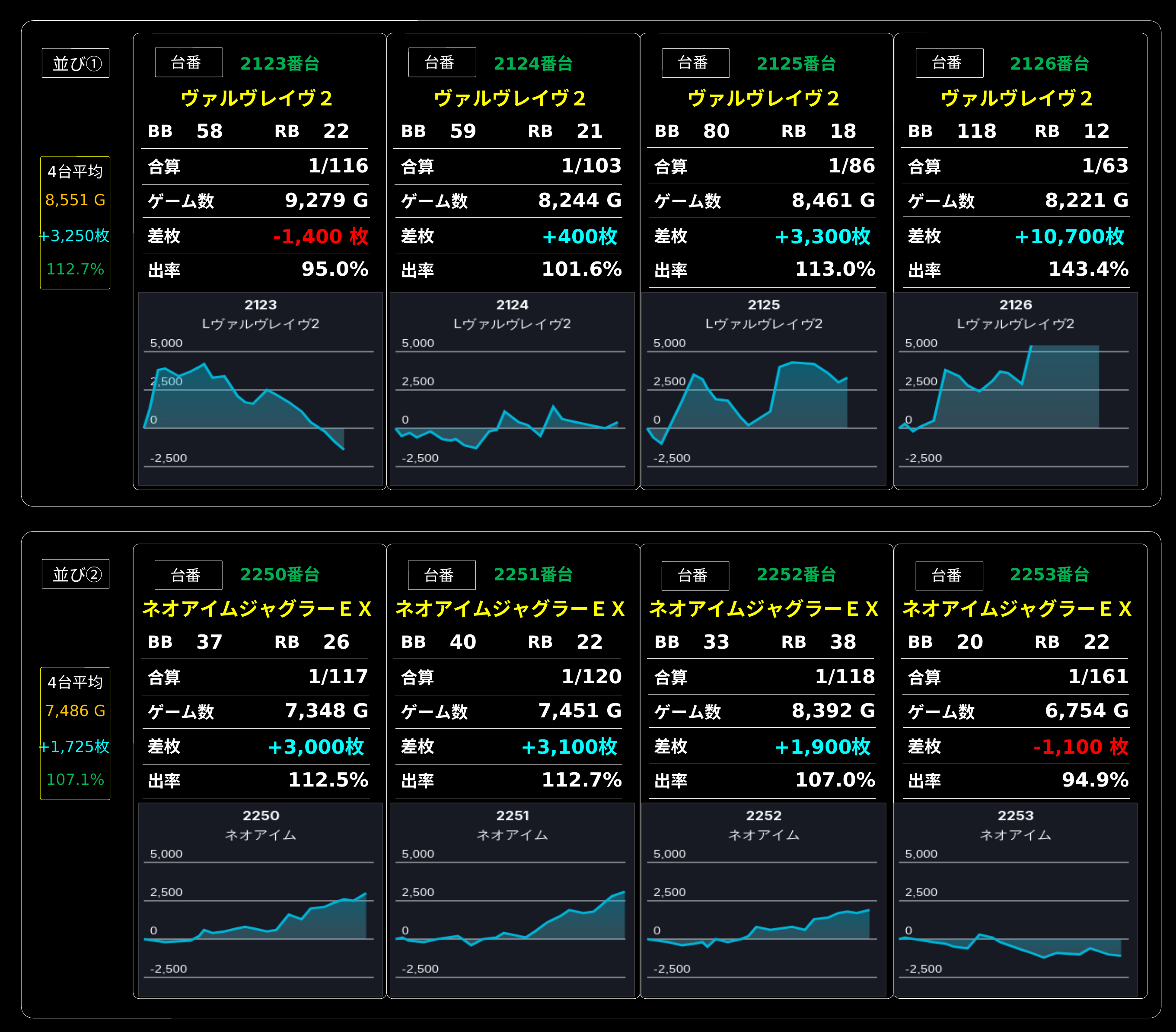Select the 2124番台 machine number
The height and width of the screenshot is (1032, 1176).
coord(533,63)
